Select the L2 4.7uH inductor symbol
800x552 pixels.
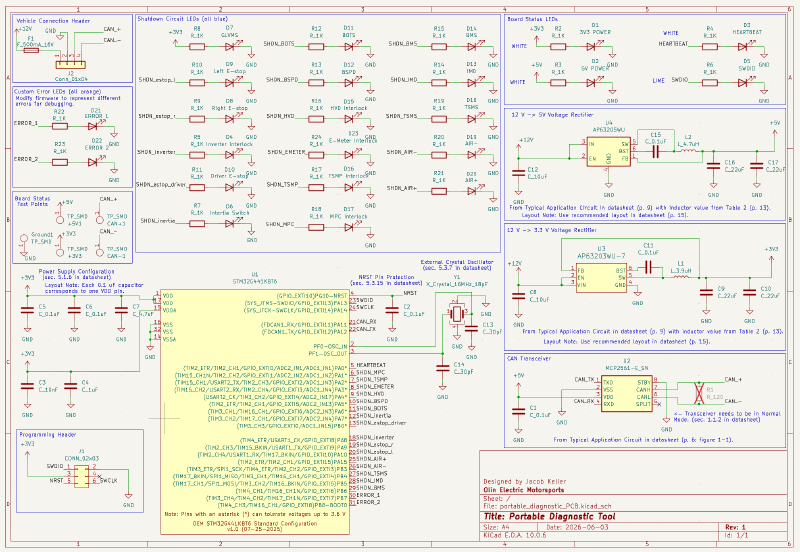690,150
